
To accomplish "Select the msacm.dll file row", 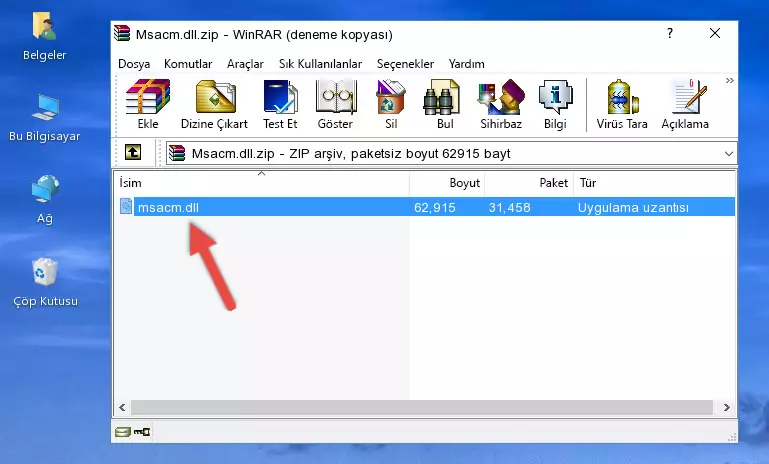I will pos(426,207).
